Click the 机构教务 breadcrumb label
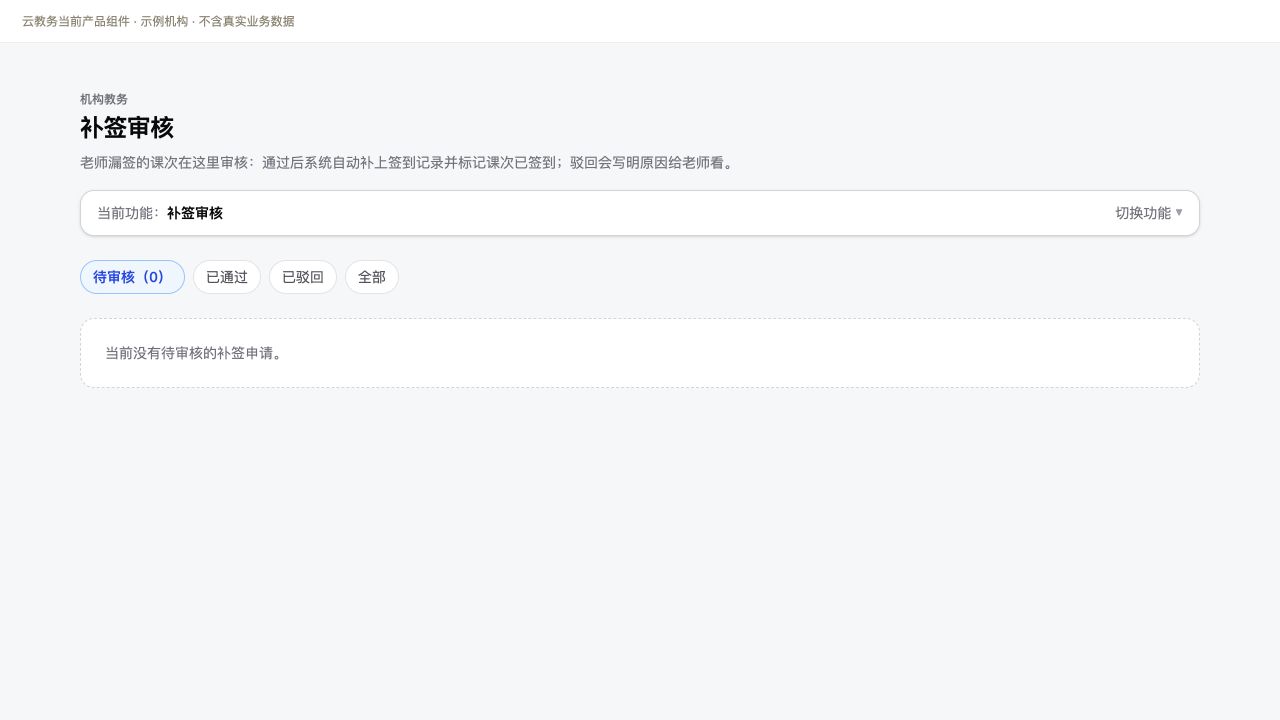This screenshot has height=720, width=1280. pyautogui.click(x=104, y=99)
